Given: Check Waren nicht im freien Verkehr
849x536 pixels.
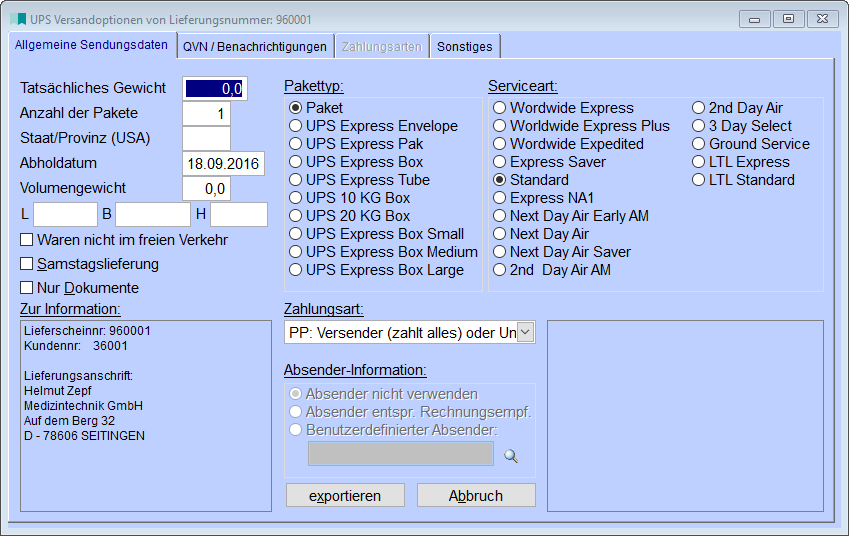Looking at the screenshot, I should point(27,240).
